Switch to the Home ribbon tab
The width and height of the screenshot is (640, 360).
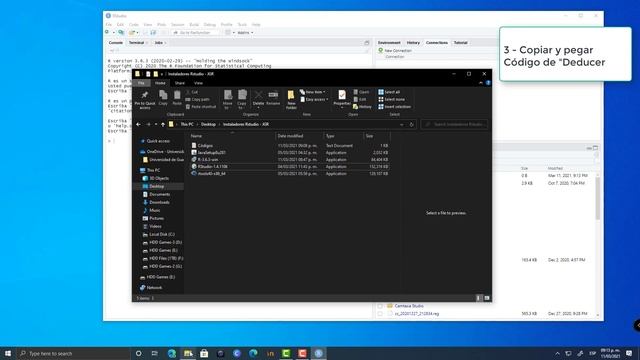[160, 83]
